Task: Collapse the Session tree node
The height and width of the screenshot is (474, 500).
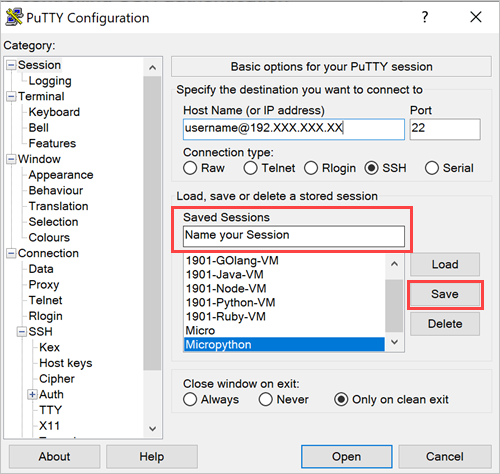Action: point(11,65)
